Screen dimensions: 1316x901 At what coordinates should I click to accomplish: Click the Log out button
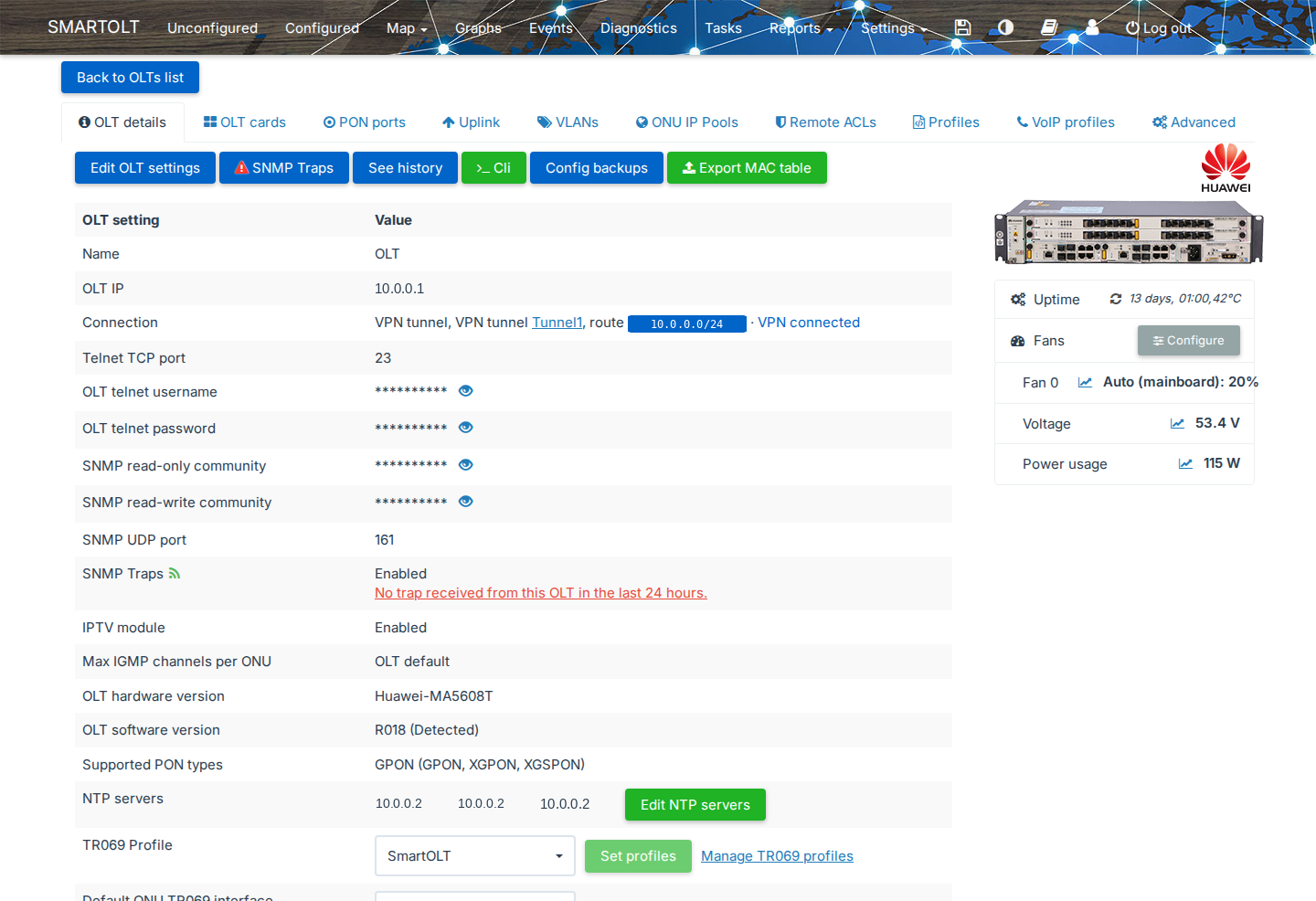tap(1158, 28)
